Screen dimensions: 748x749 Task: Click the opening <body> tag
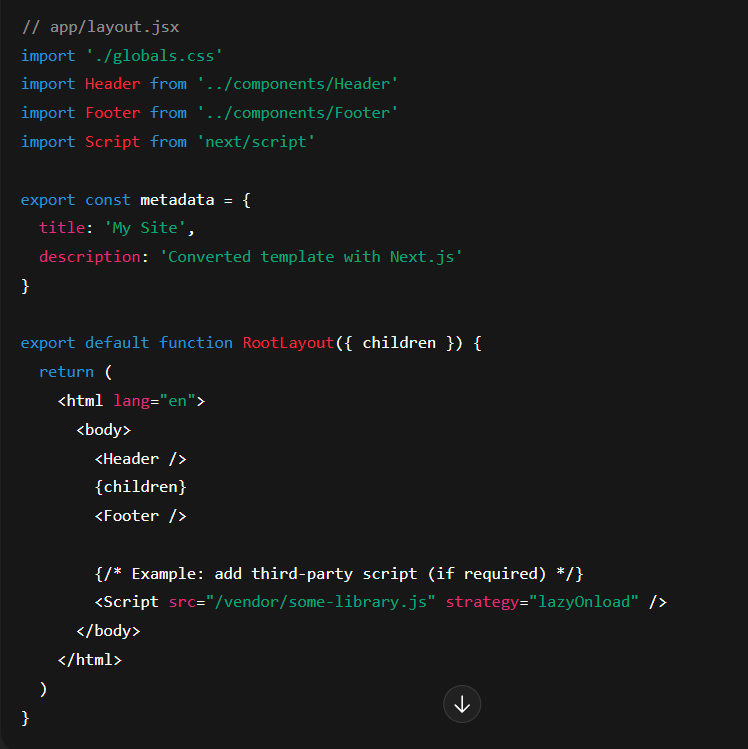[104, 429]
